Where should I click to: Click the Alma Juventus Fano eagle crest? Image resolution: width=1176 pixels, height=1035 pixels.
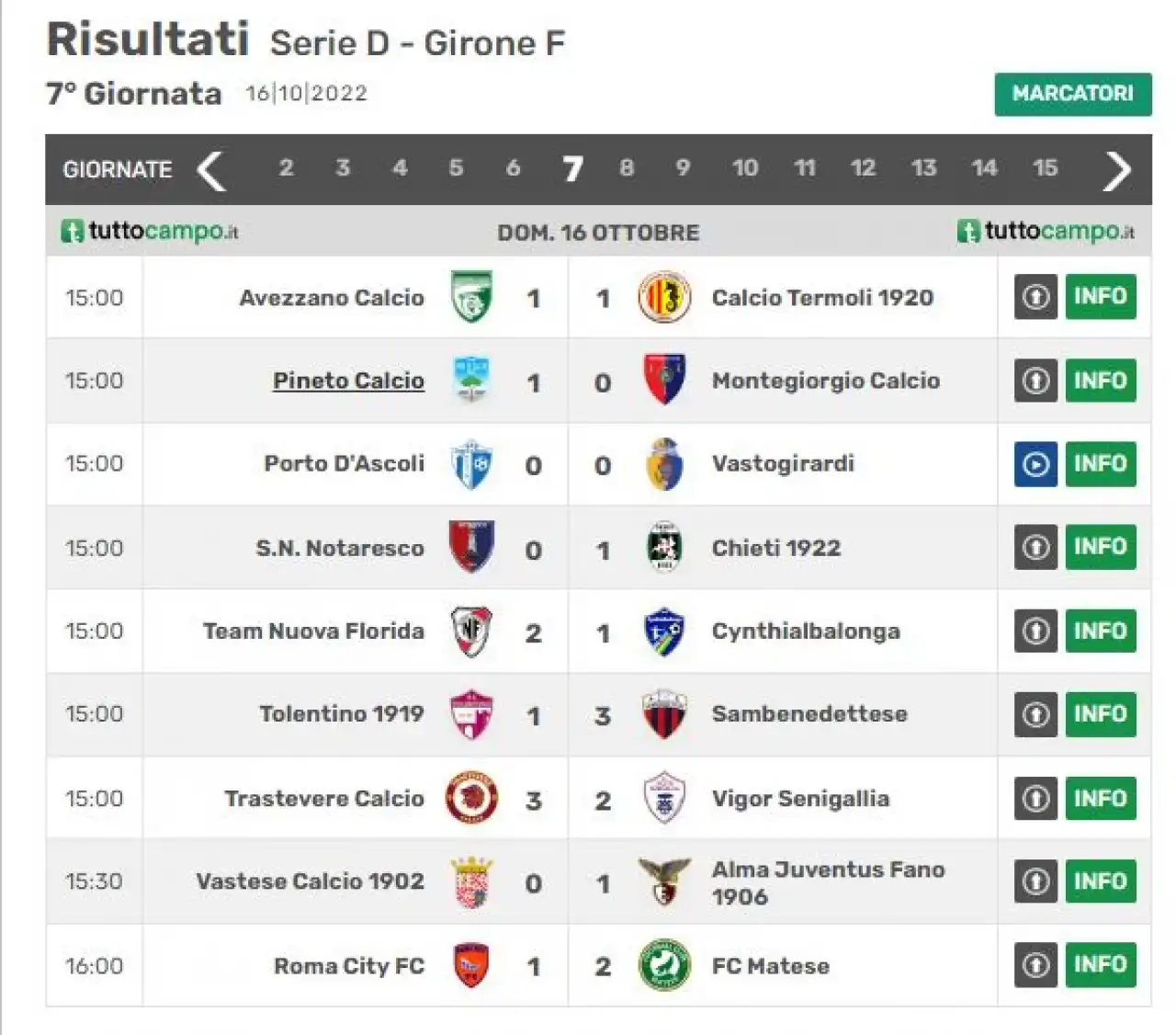click(x=663, y=881)
